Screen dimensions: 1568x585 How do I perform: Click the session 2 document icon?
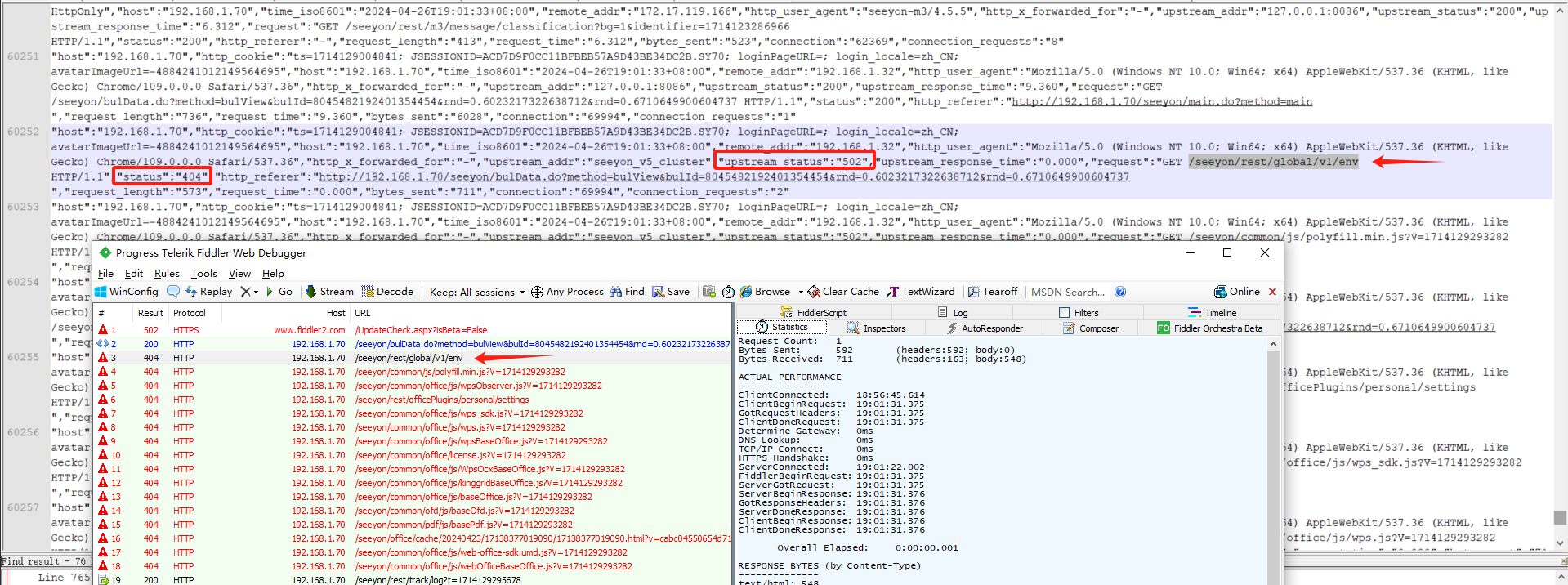103,344
